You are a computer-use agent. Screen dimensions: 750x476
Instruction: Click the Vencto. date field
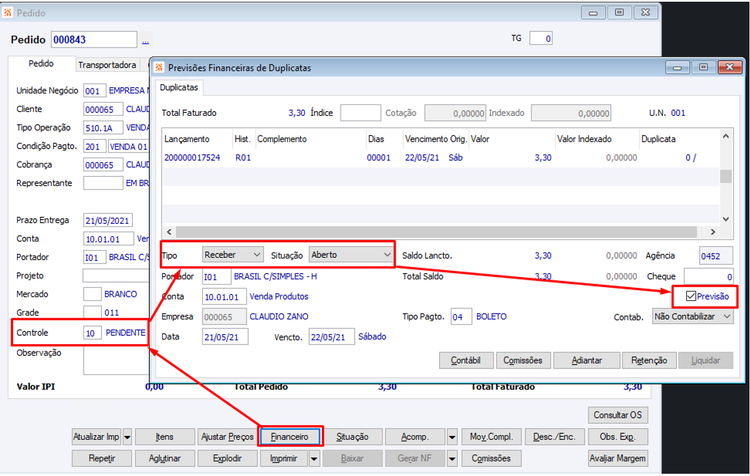[x=331, y=337]
